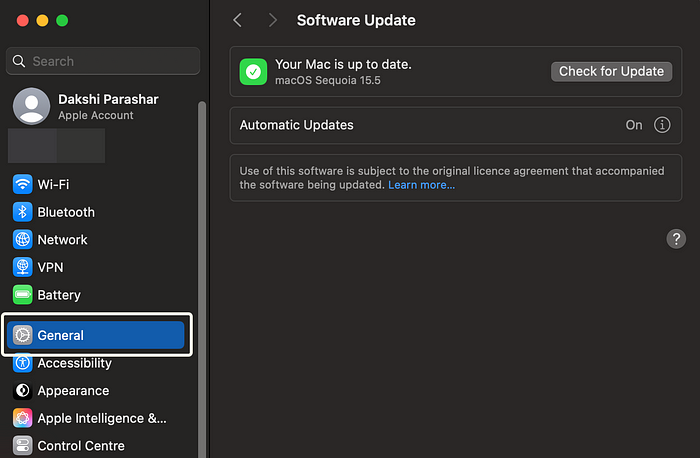Image resolution: width=700 pixels, height=458 pixels.
Task: Open help with the question mark button
Action: [x=676, y=239]
